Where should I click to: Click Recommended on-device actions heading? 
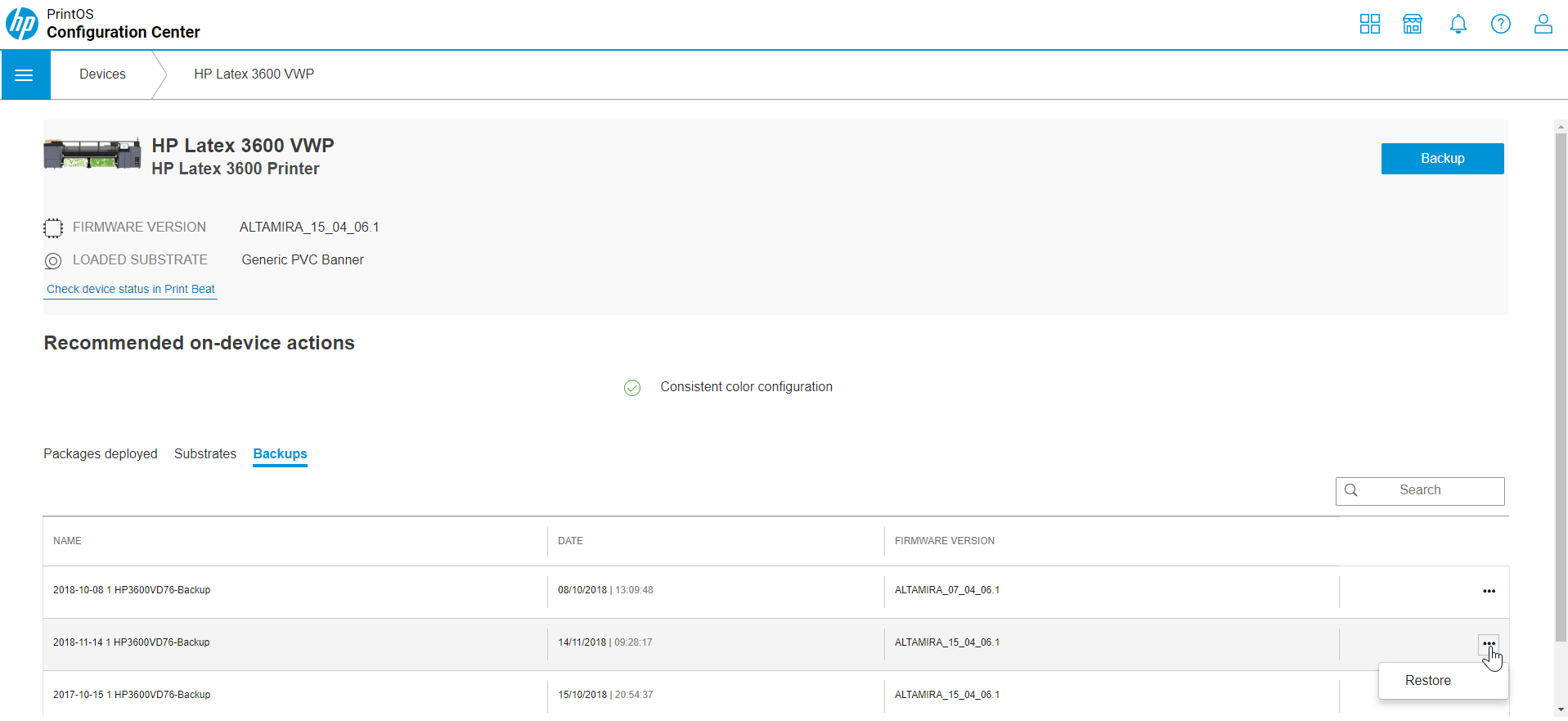coord(200,343)
